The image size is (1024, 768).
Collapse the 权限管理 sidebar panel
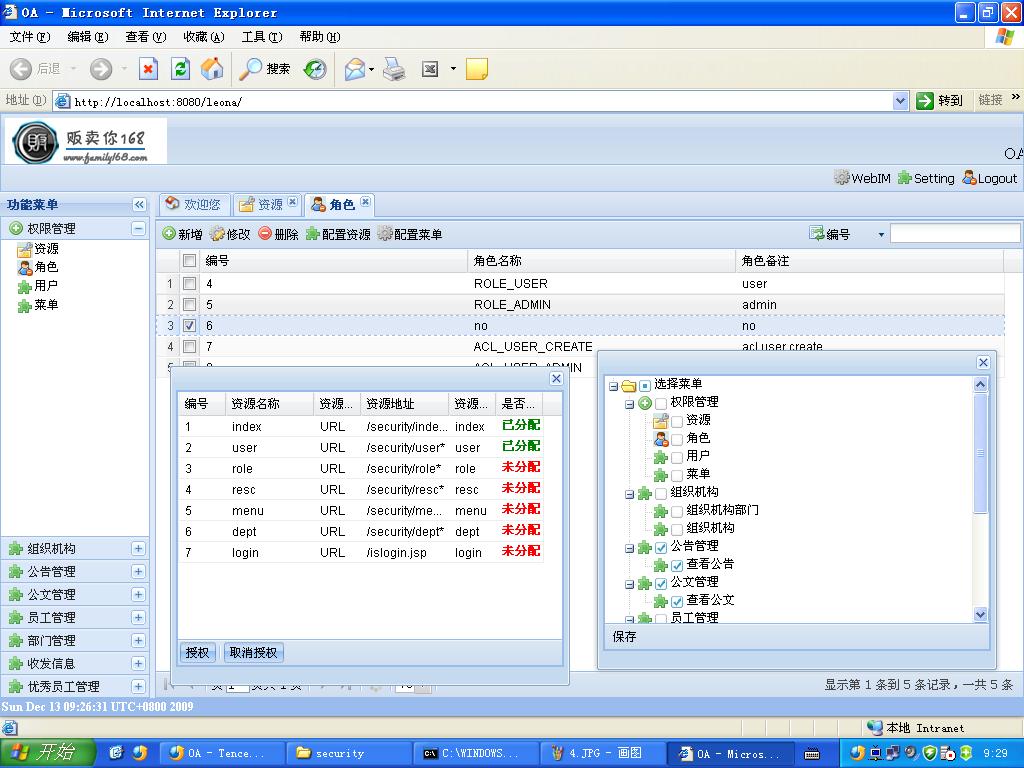[138, 228]
